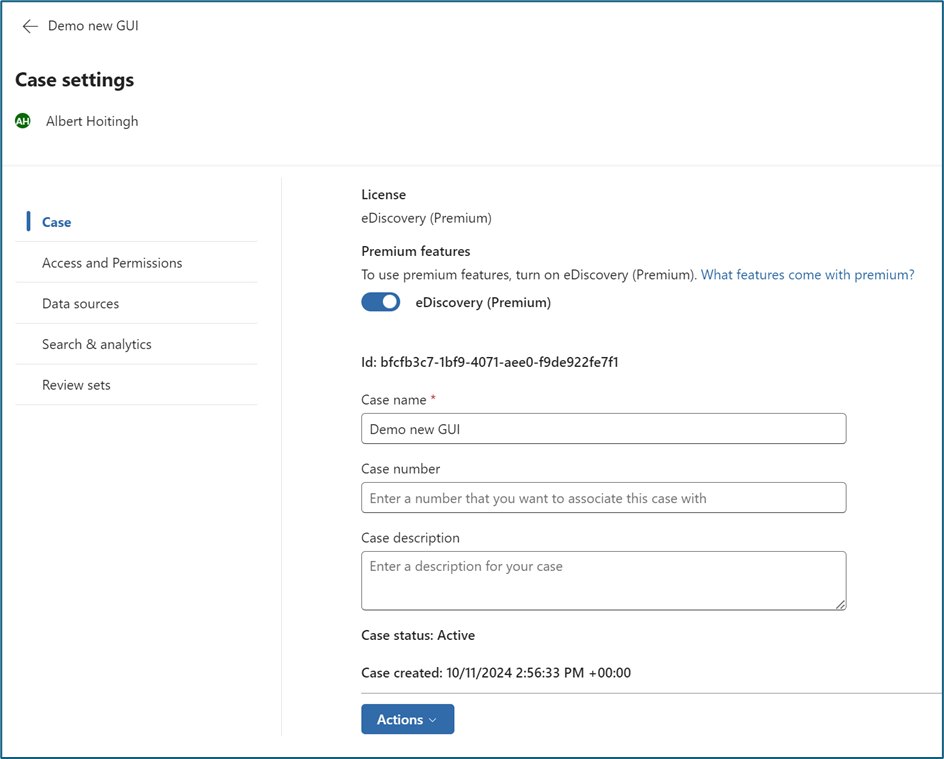
Task: Open the Access and Permissions section
Action: coord(112,263)
